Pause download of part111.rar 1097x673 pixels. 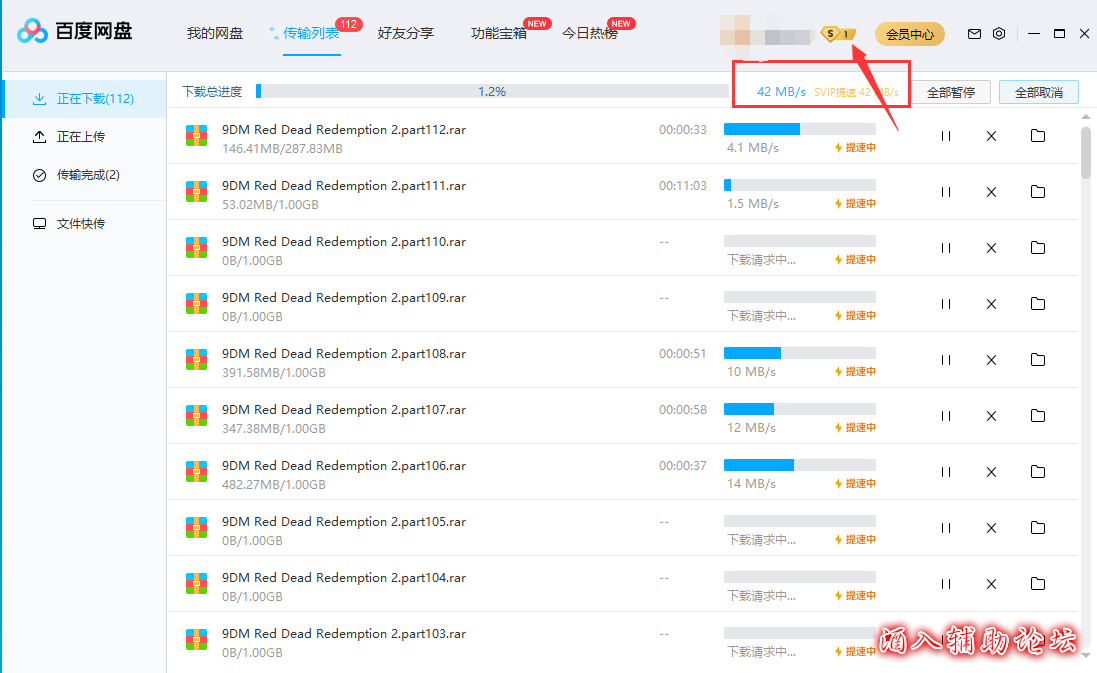[x=945, y=192]
